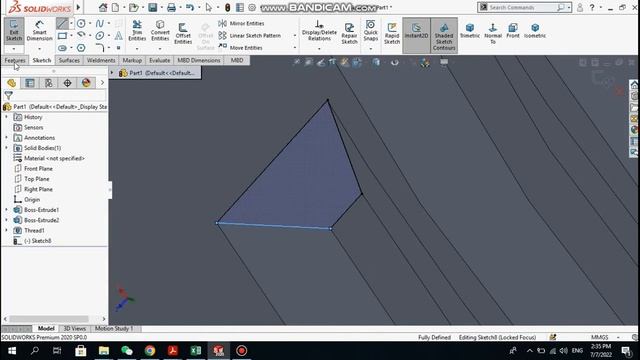The width and height of the screenshot is (640, 360).
Task: Switch to the Features tab
Action: (x=15, y=60)
